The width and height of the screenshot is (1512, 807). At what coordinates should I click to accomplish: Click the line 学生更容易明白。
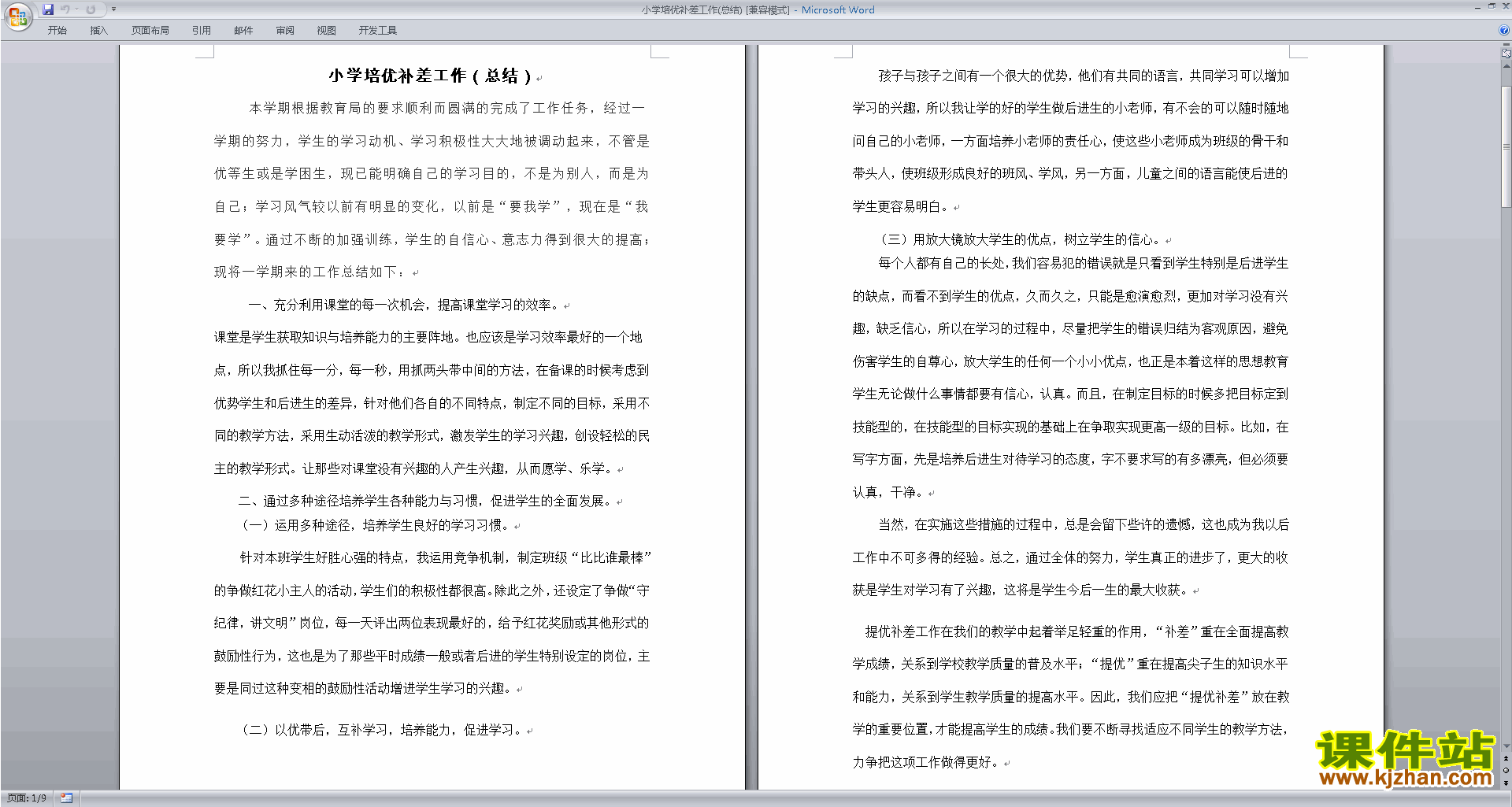(x=901, y=206)
